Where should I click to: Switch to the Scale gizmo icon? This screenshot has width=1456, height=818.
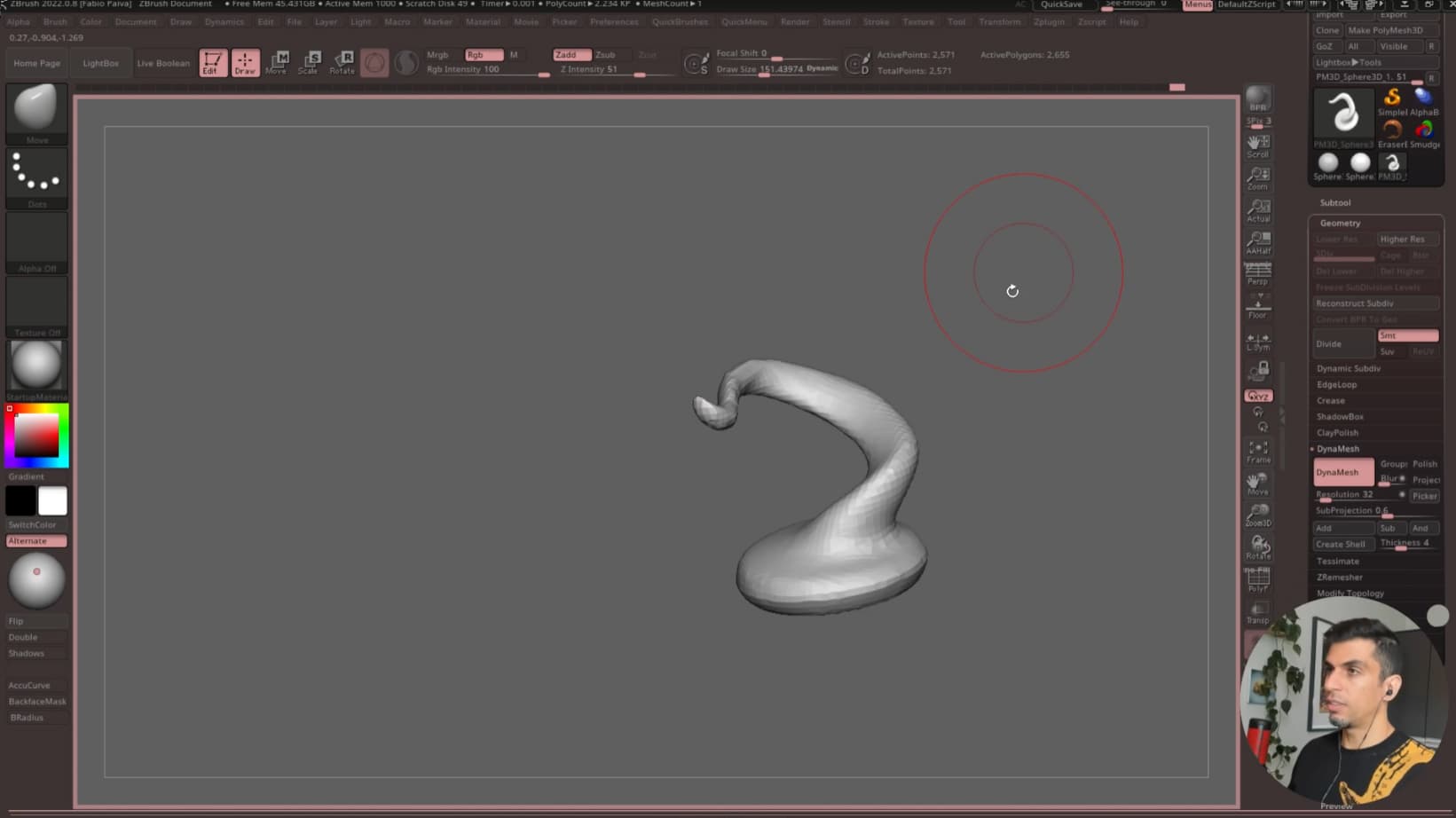pyautogui.click(x=310, y=63)
